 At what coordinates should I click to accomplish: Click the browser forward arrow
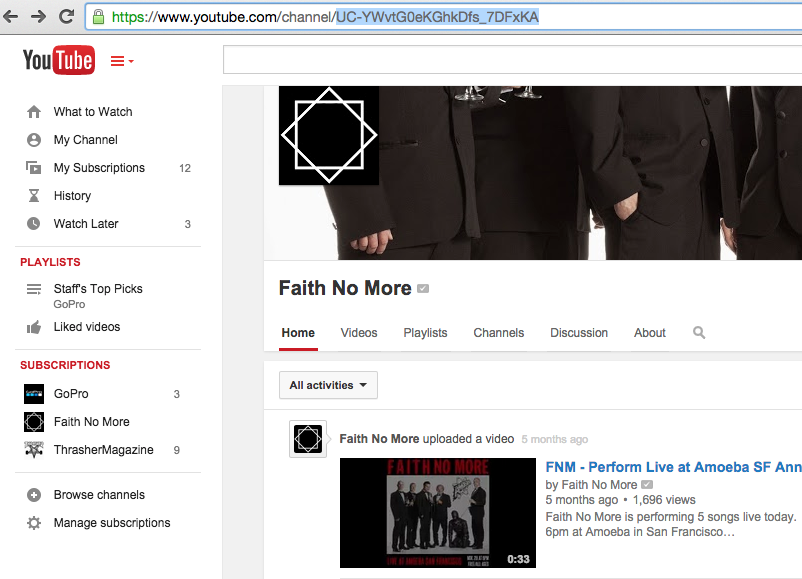click(38, 17)
